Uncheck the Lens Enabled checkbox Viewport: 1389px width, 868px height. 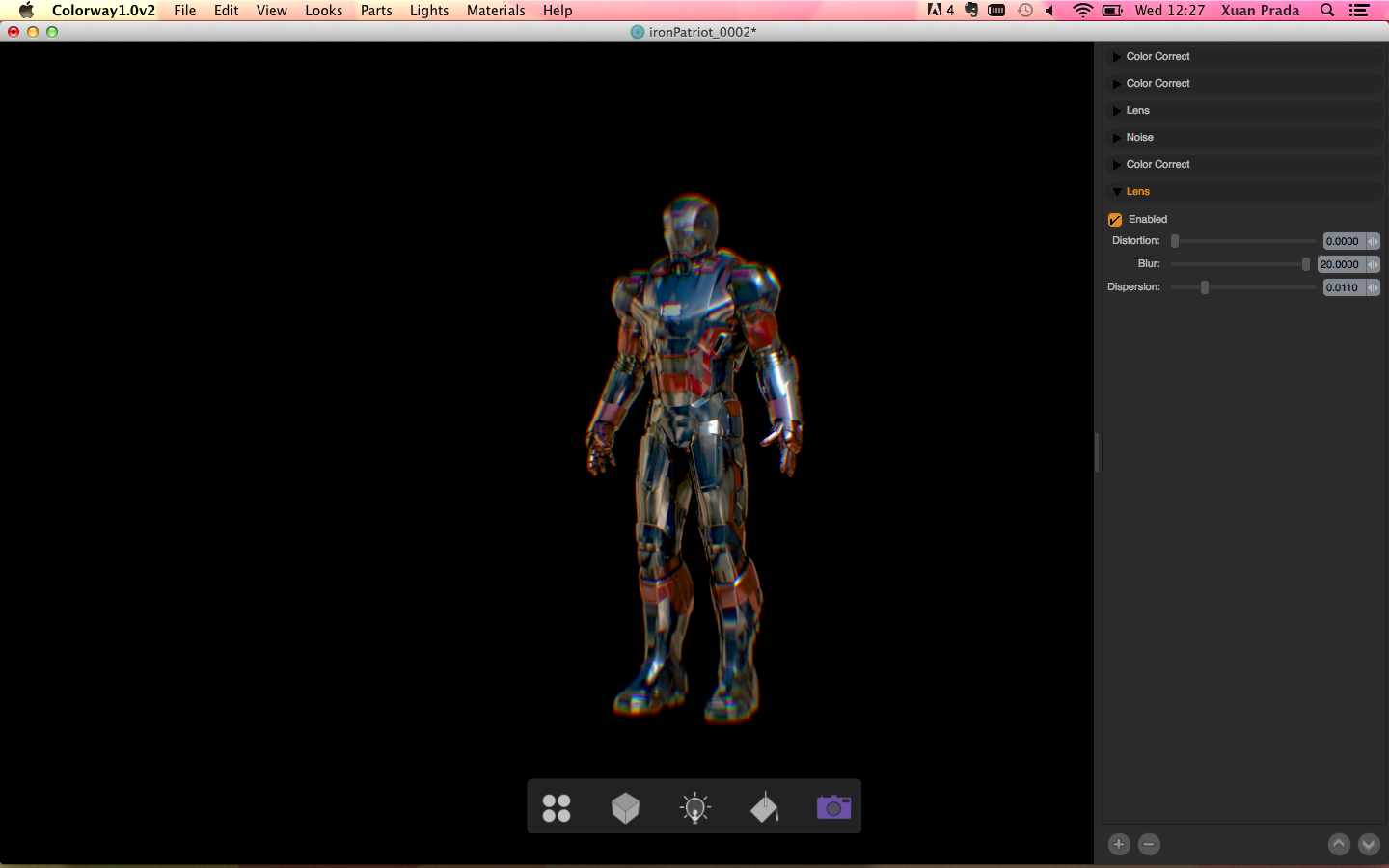pyautogui.click(x=1115, y=220)
